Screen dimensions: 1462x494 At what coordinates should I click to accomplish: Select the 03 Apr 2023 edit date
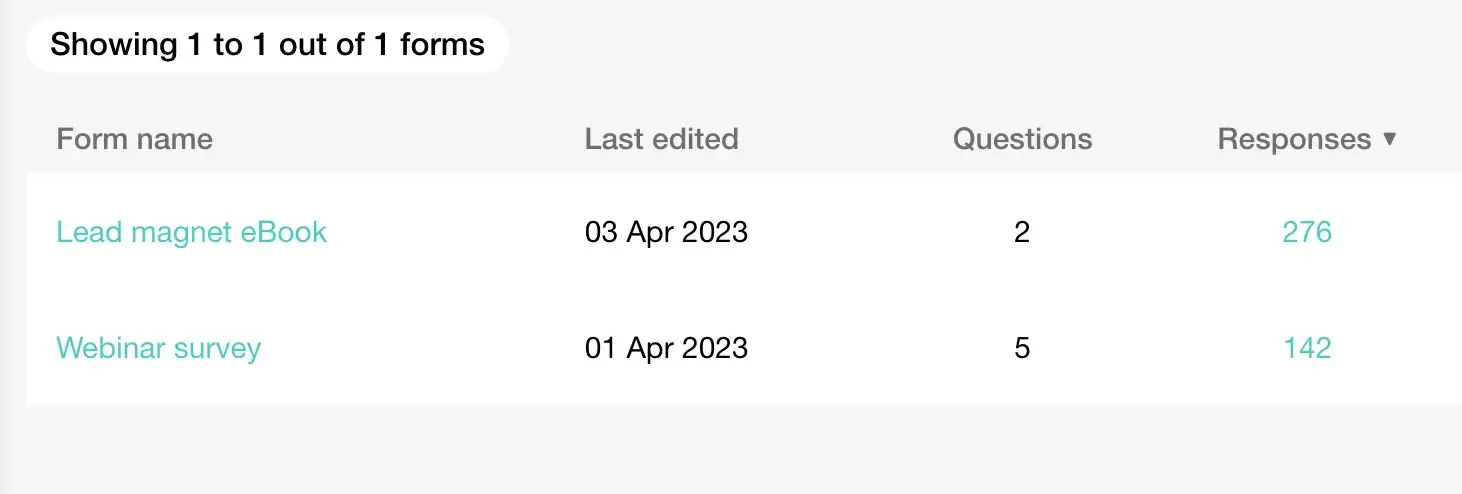click(666, 232)
